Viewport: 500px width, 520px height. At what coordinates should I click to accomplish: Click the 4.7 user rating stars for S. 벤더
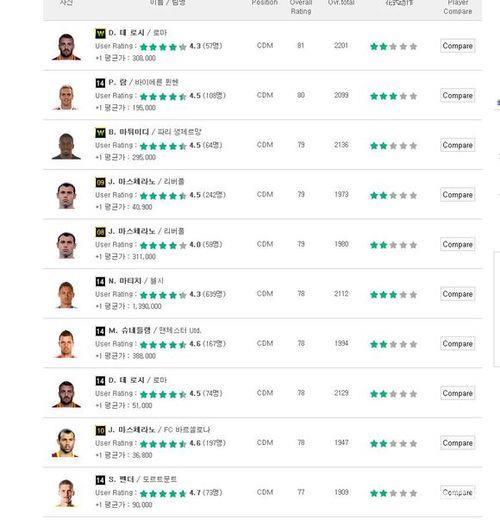click(163, 493)
